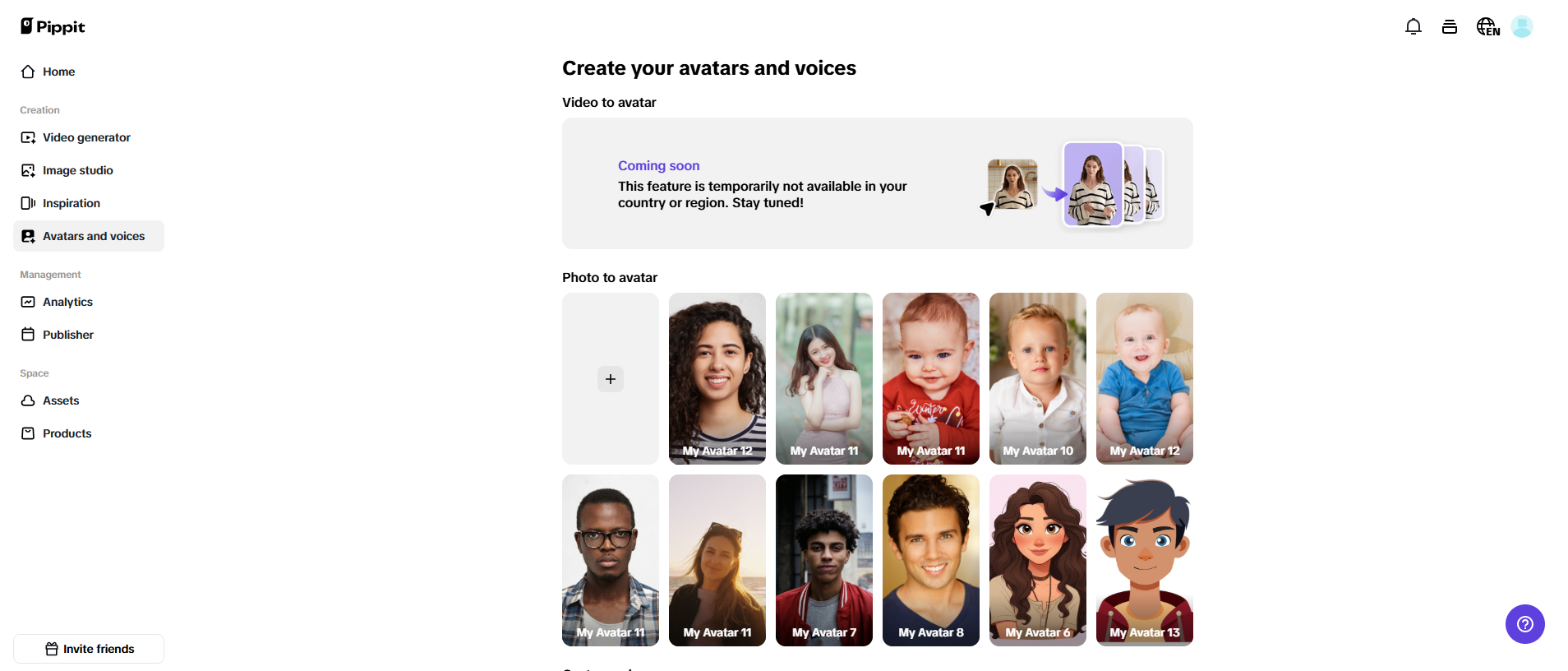Viewport: 1568px width, 671px height.
Task: Open Products section
Action: point(67,433)
